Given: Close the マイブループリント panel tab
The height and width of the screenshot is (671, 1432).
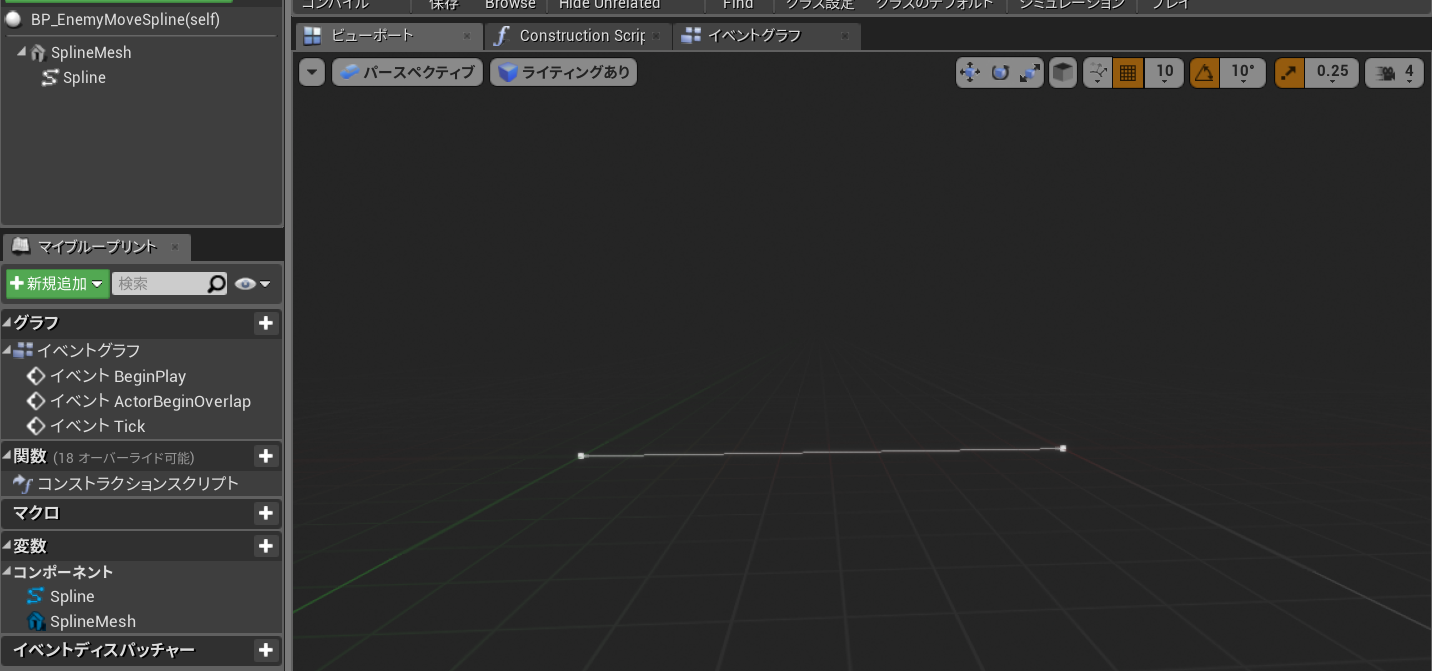Looking at the screenshot, I should pos(174,246).
